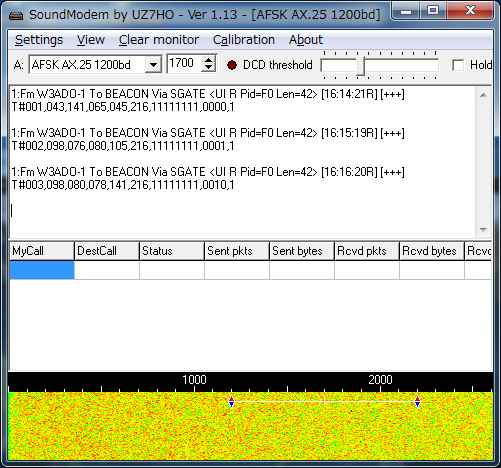Enable the Hold checkbox

point(458,65)
